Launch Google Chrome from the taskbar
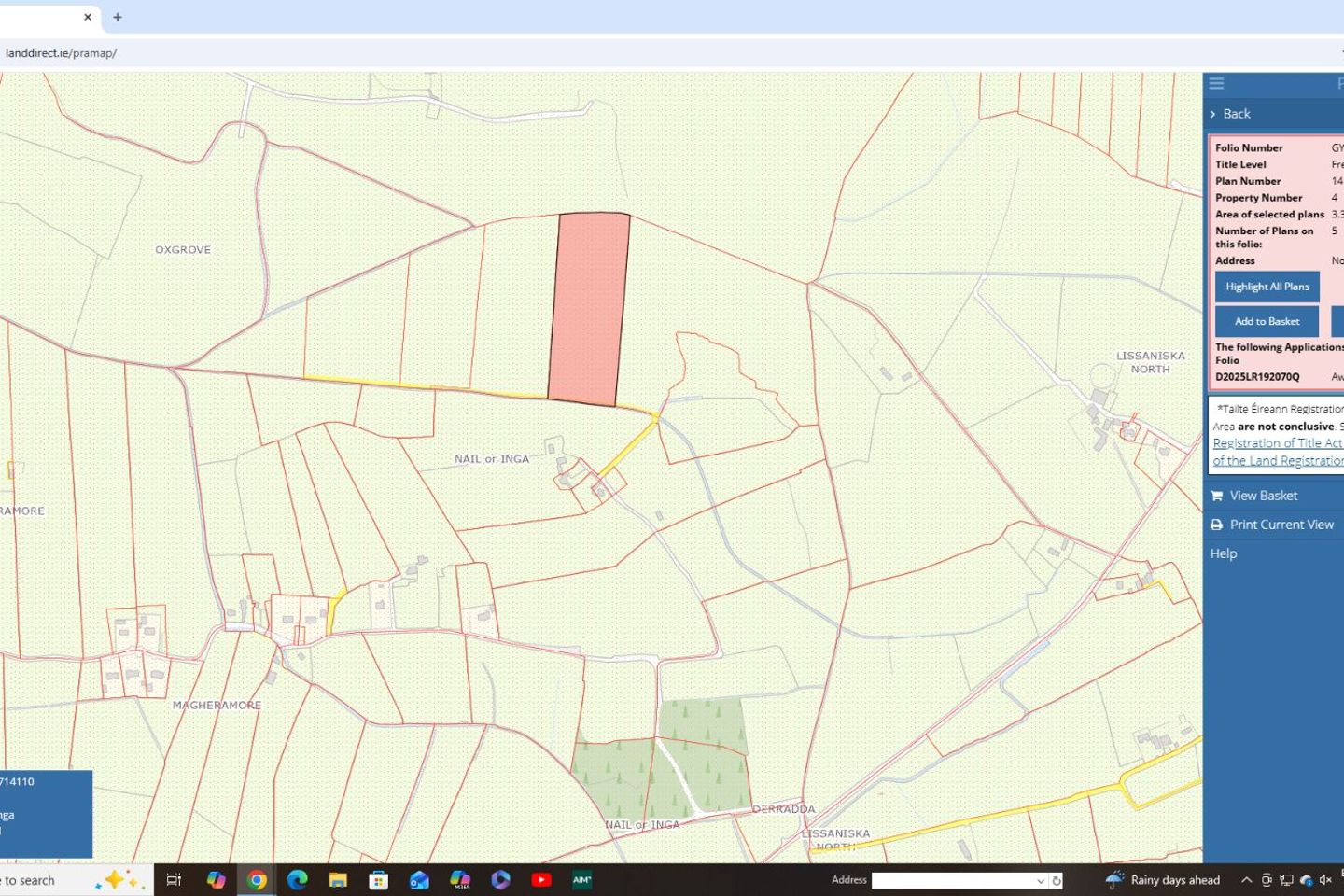This screenshot has width=1344, height=896. [x=257, y=879]
